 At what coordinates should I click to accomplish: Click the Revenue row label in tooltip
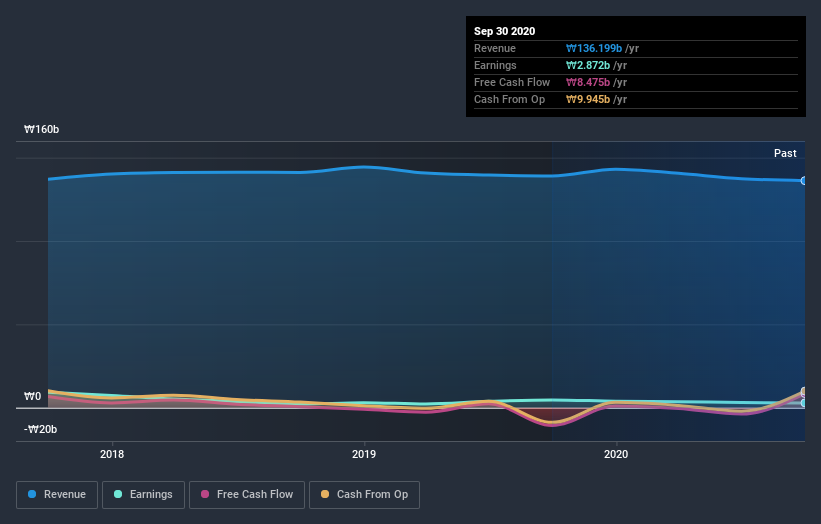[495, 48]
